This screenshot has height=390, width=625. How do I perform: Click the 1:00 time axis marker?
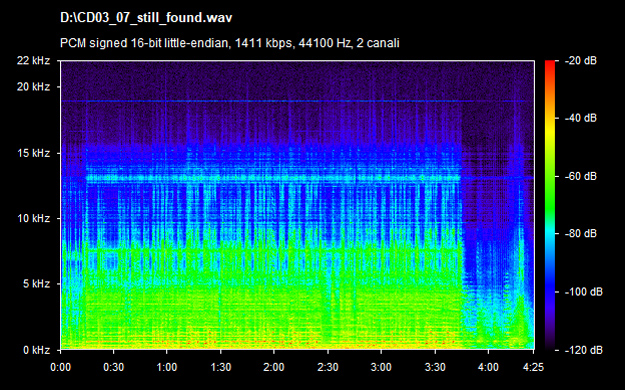(167, 367)
